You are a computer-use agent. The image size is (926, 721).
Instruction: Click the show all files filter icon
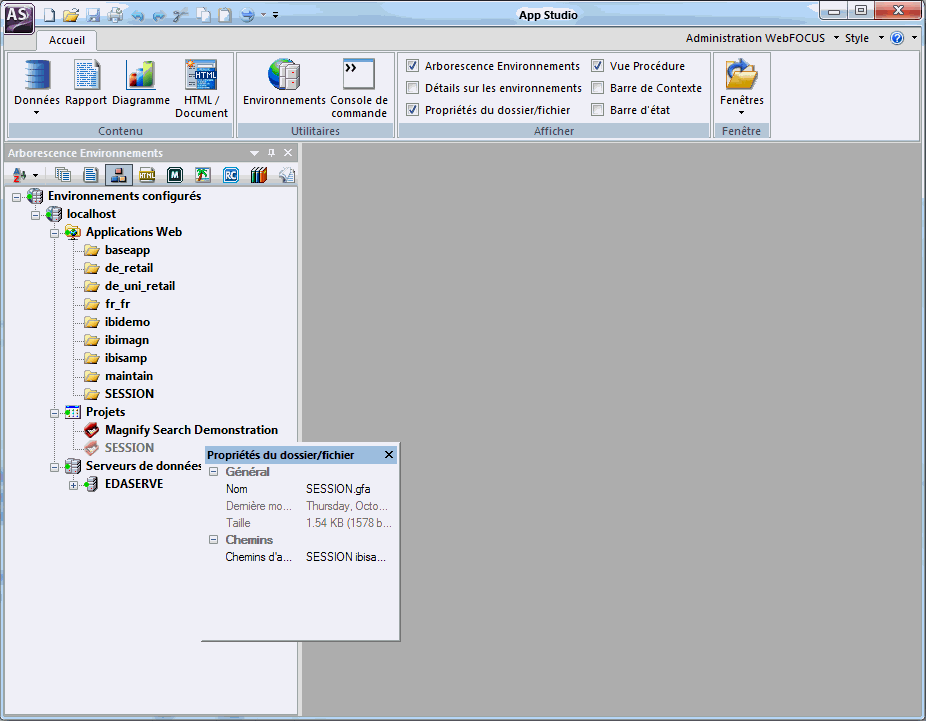point(63,175)
